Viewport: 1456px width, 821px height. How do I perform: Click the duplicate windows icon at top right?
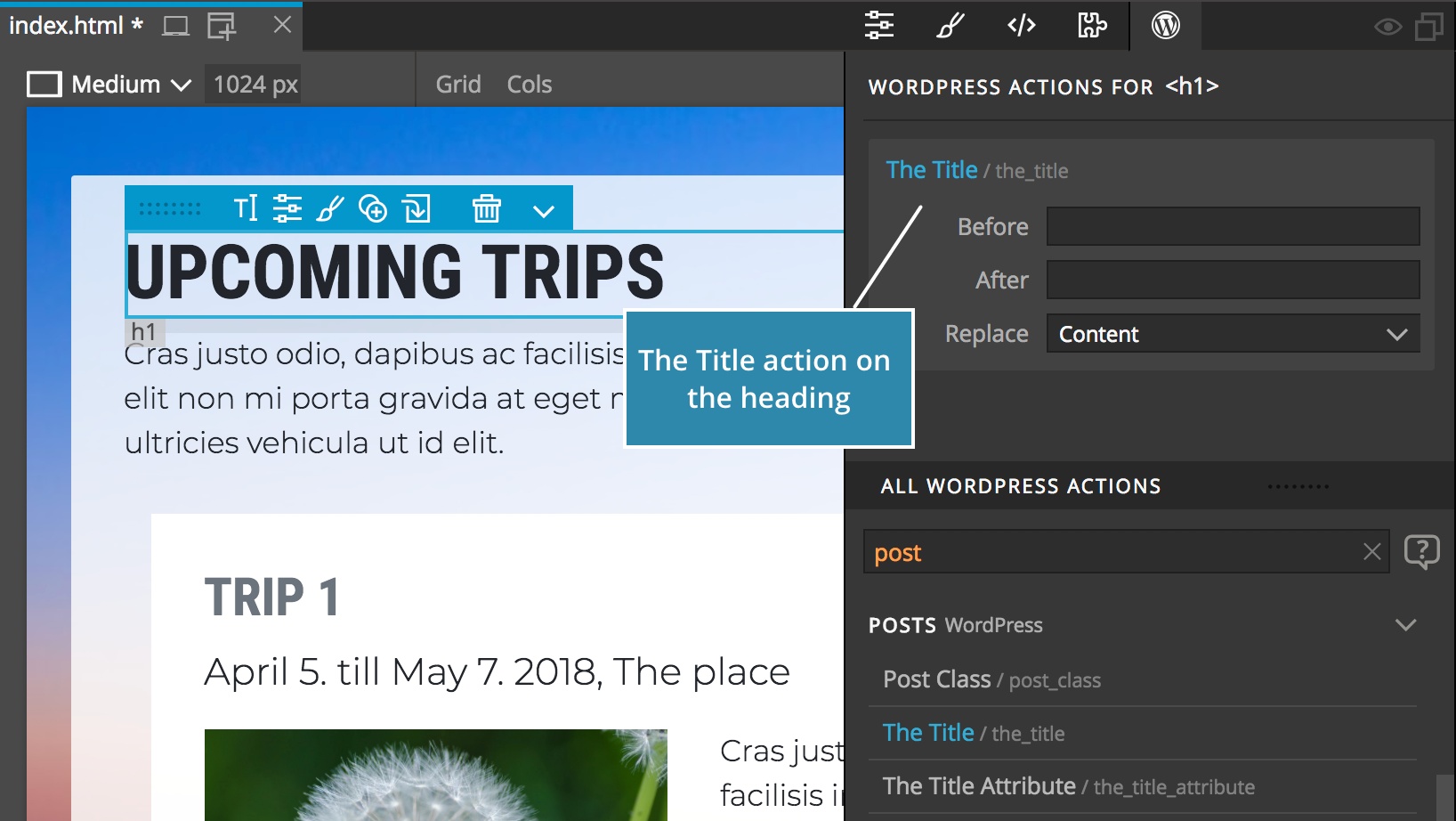1429,26
